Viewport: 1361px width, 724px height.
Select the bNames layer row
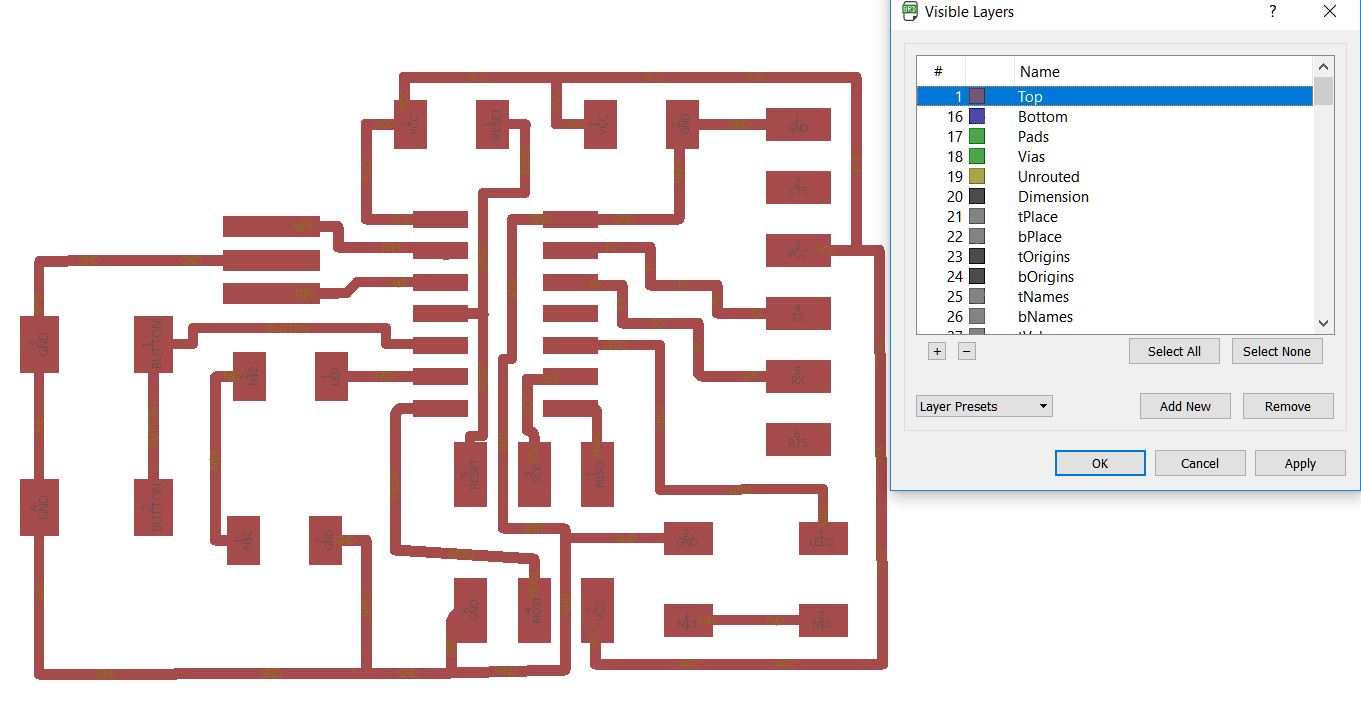[1115, 316]
